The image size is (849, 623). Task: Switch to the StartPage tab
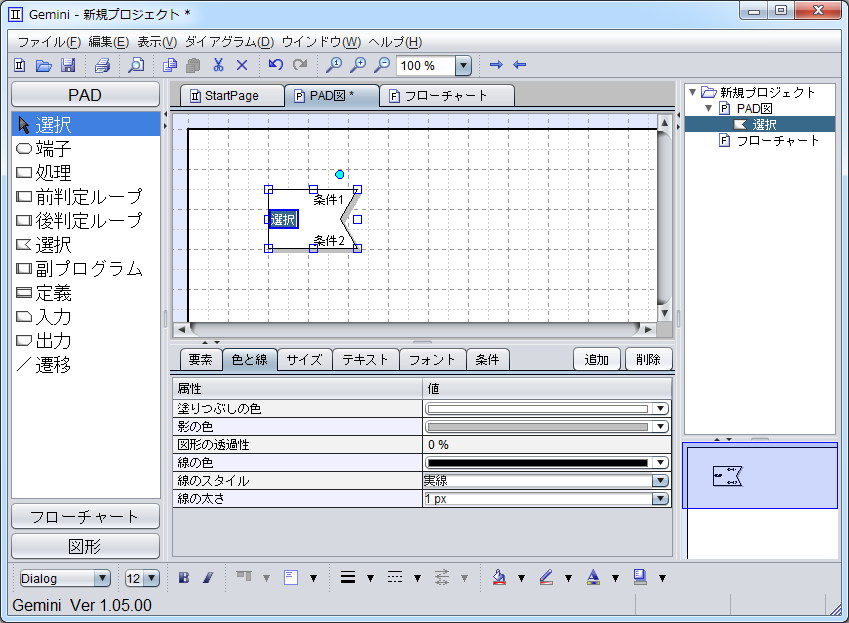click(x=232, y=96)
